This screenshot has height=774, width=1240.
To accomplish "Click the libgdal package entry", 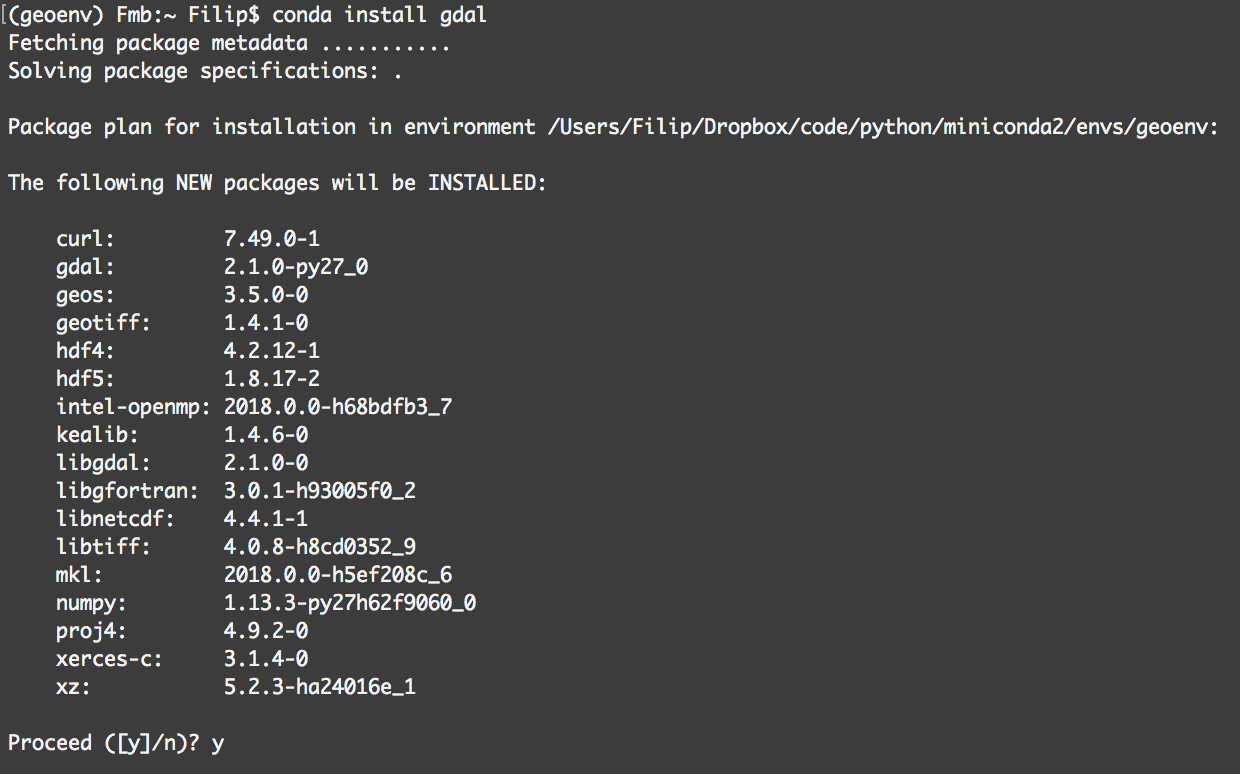I will click(182, 463).
